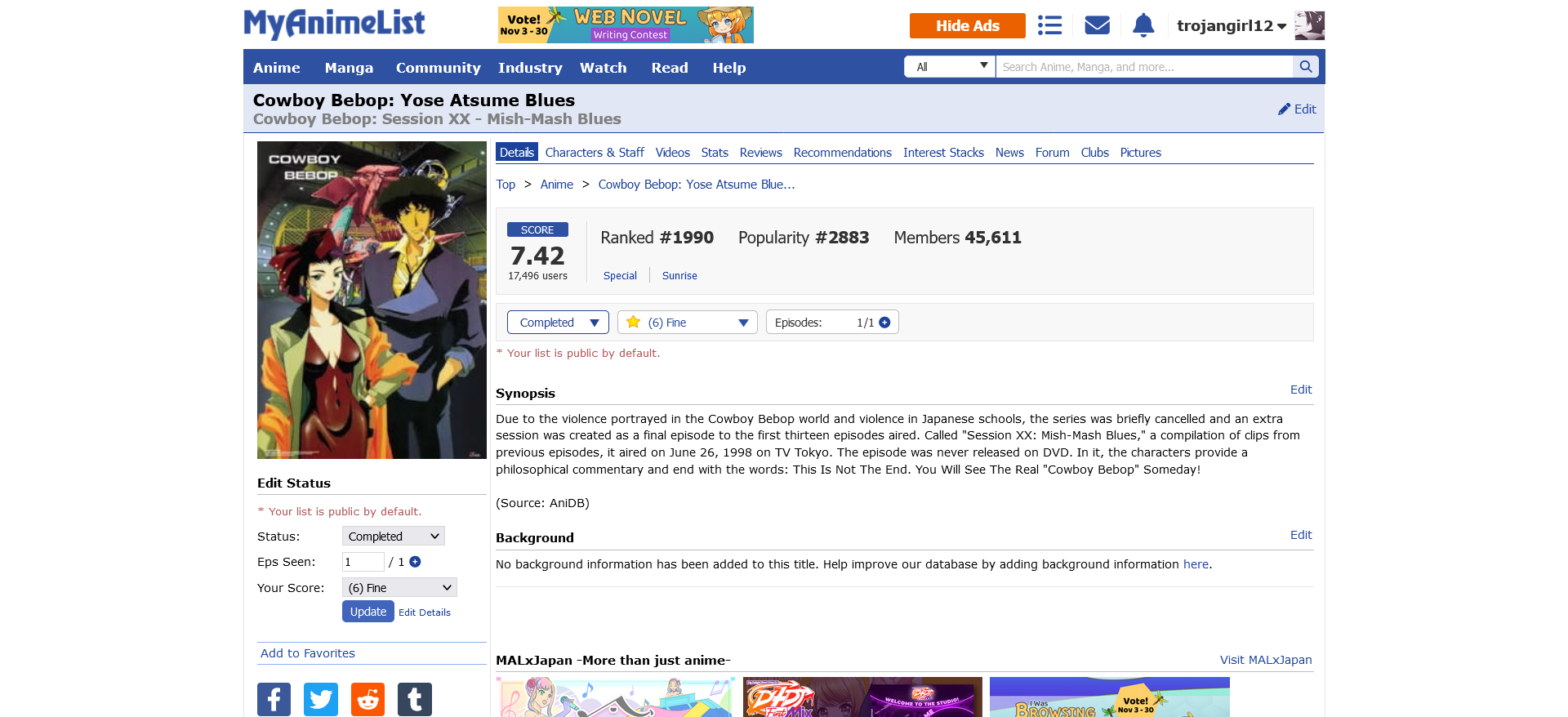Click the Sunrise studio link
Image resolution: width=1568 pixels, height=717 pixels.
(679, 276)
